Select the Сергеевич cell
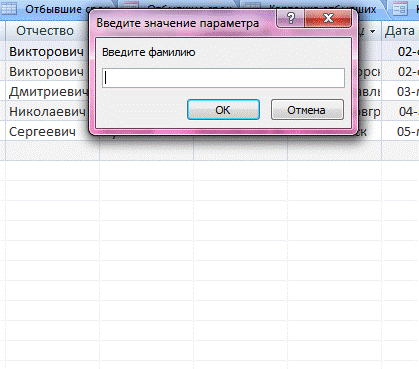 (x=47, y=132)
